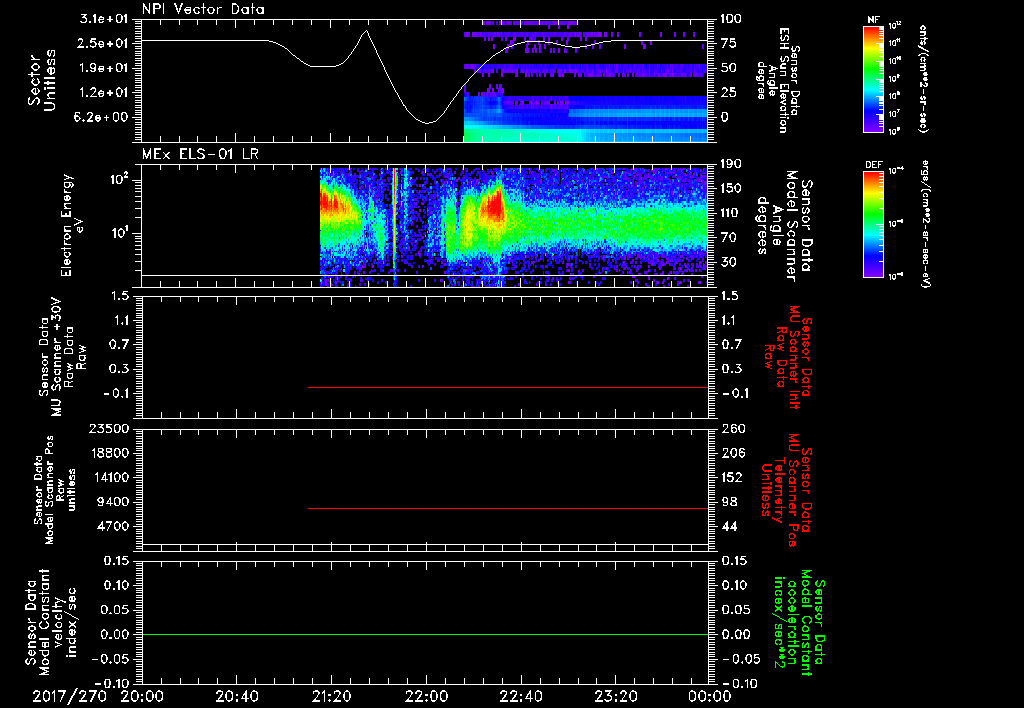Click the "21:20" time tick label
1024x708 pixels.
pos(331,696)
